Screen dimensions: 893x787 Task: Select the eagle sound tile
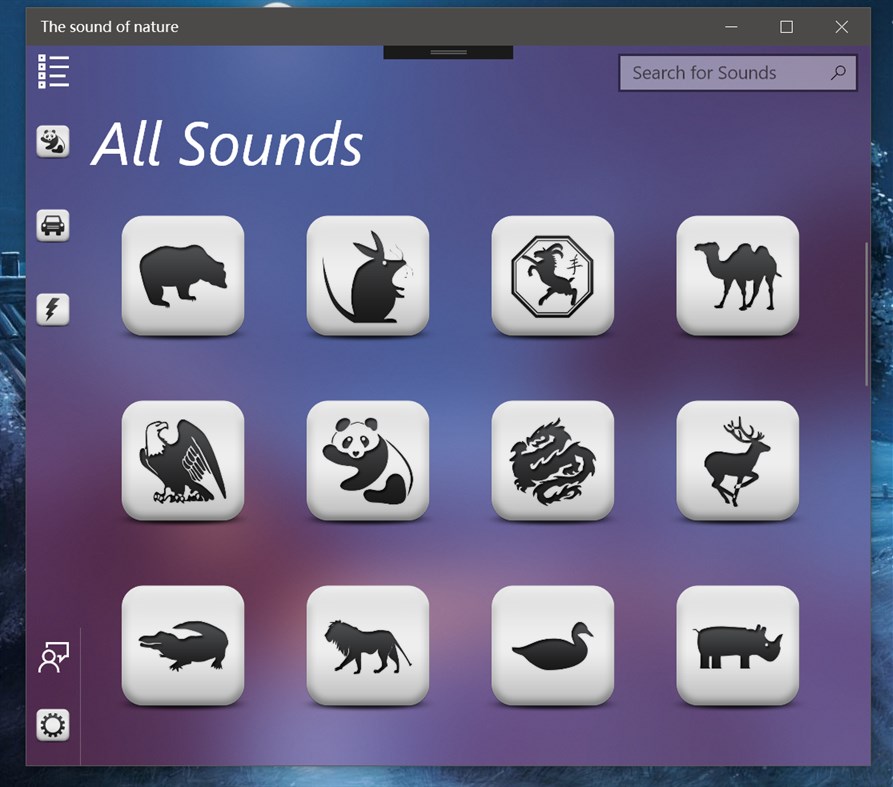click(x=183, y=460)
